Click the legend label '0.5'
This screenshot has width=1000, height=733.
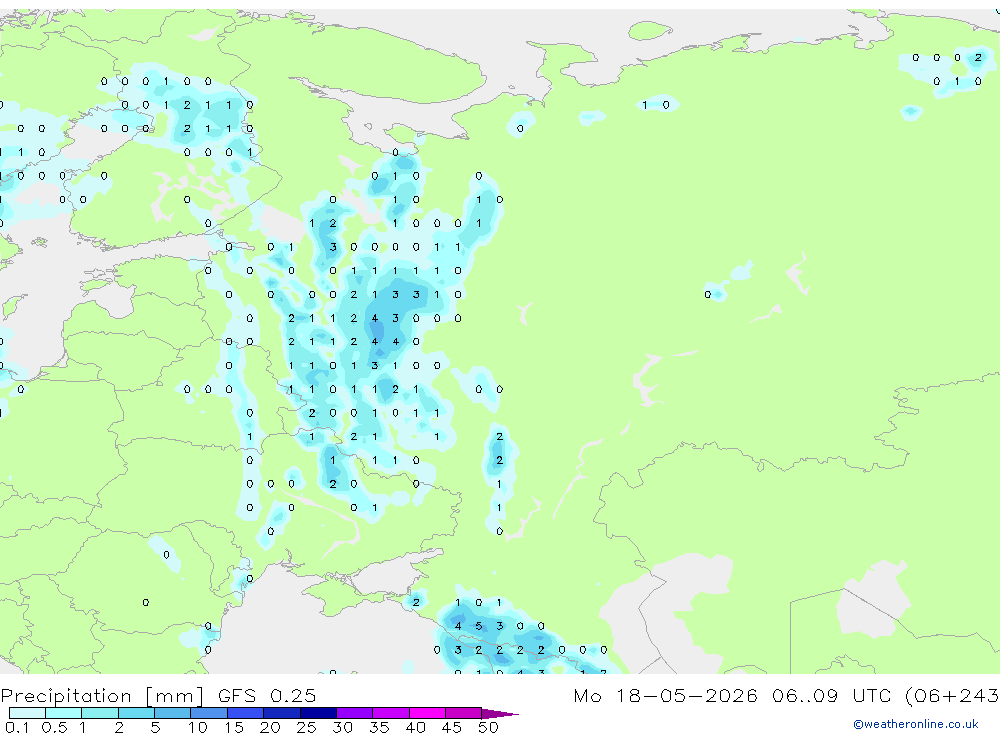pyautogui.click(x=54, y=727)
